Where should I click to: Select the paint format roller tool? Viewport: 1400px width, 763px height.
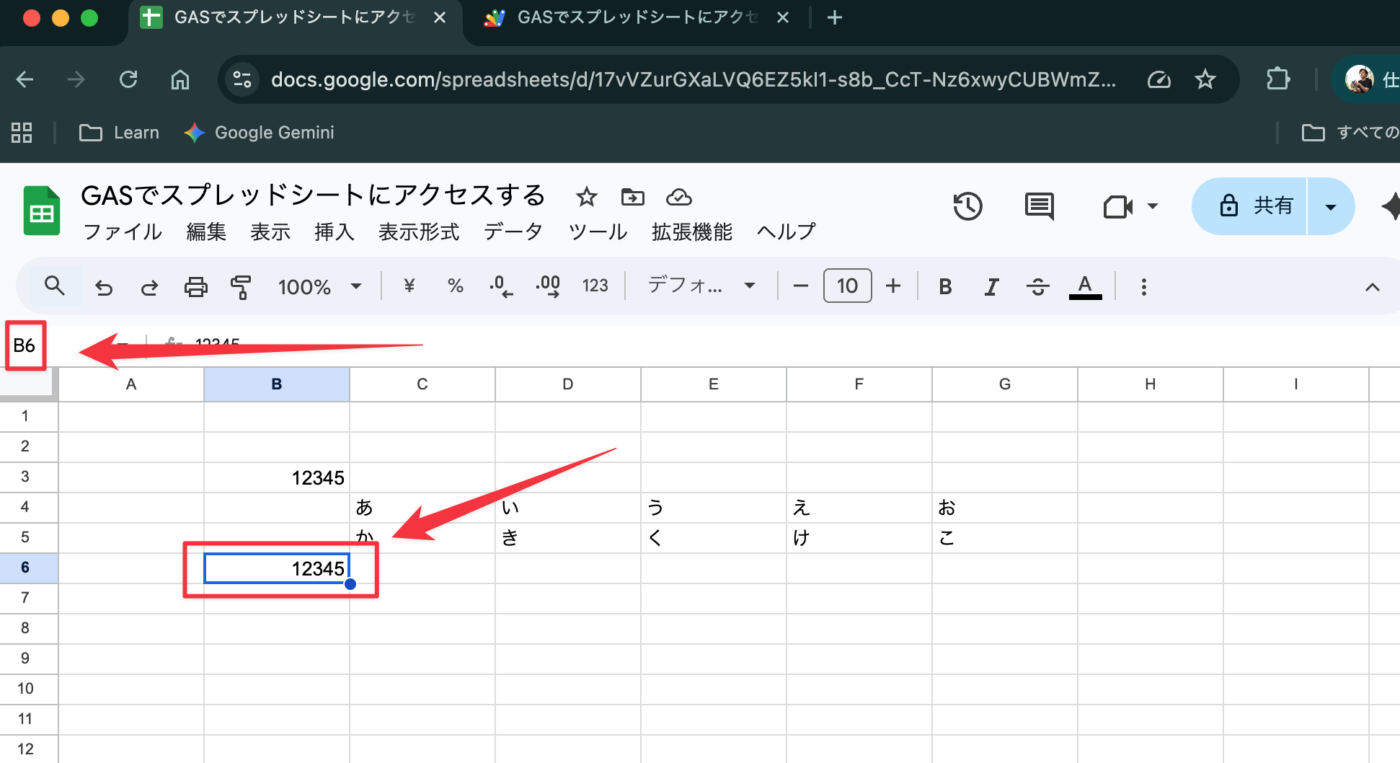[241, 288]
